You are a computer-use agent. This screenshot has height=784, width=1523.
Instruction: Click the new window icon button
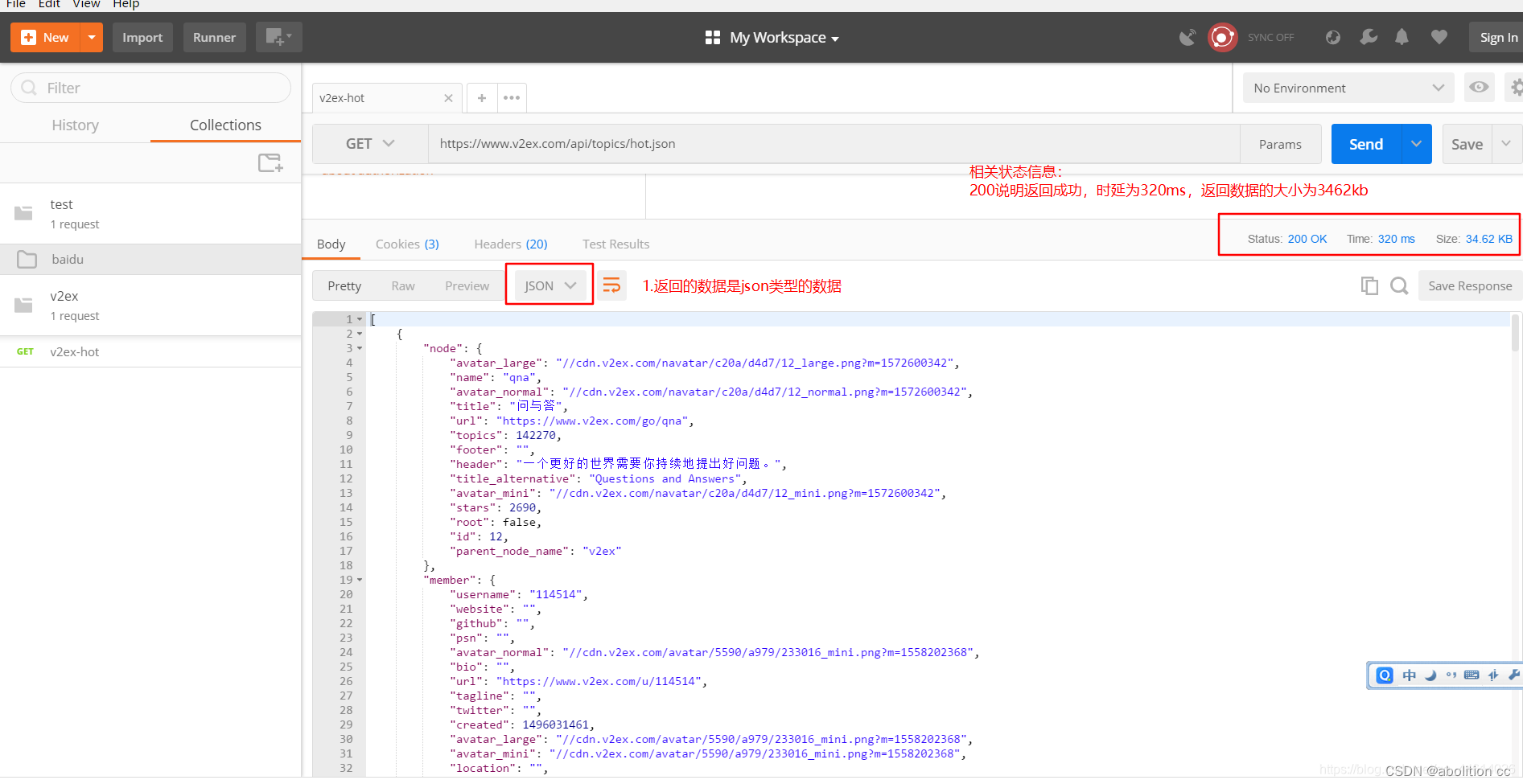click(278, 37)
